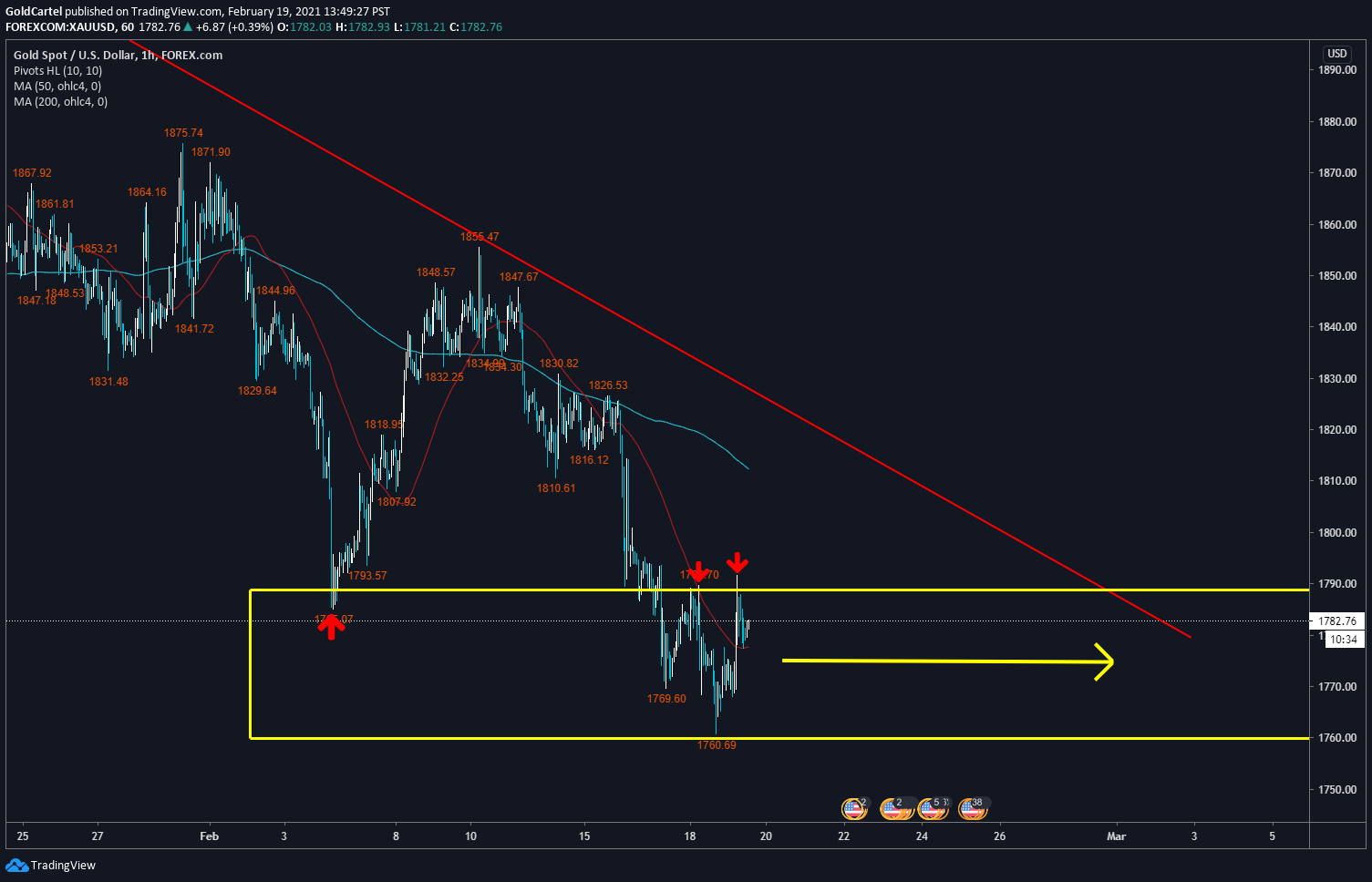Click the 1769.60 pivot low label
Screen dimensions: 1372x882
(666, 699)
